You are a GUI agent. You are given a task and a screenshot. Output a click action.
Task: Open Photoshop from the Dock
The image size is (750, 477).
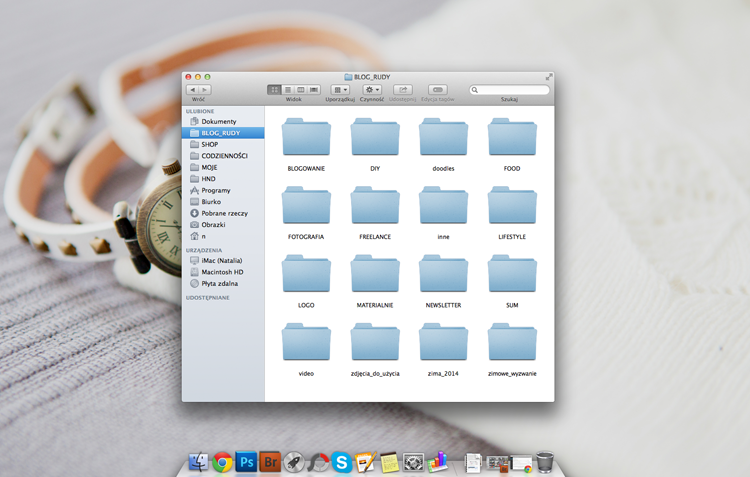click(x=246, y=462)
